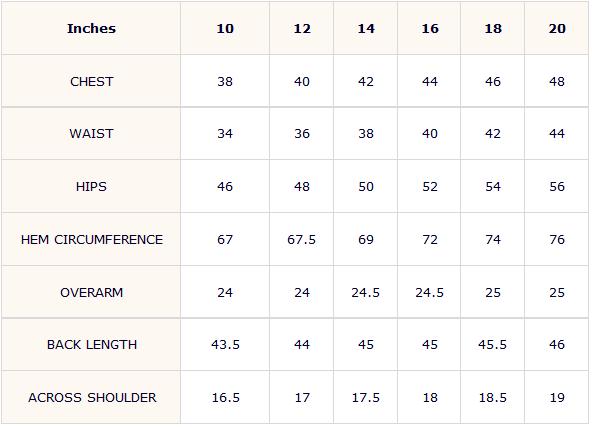Image resolution: width=592 pixels, height=427 pixels.
Task: Select the size 20 column header
Action: 557,29
